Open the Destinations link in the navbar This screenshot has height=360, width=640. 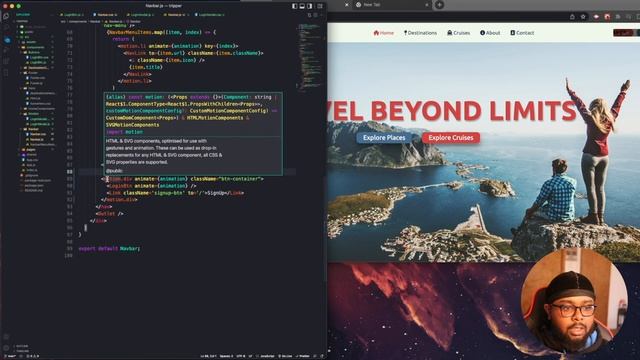click(x=420, y=33)
